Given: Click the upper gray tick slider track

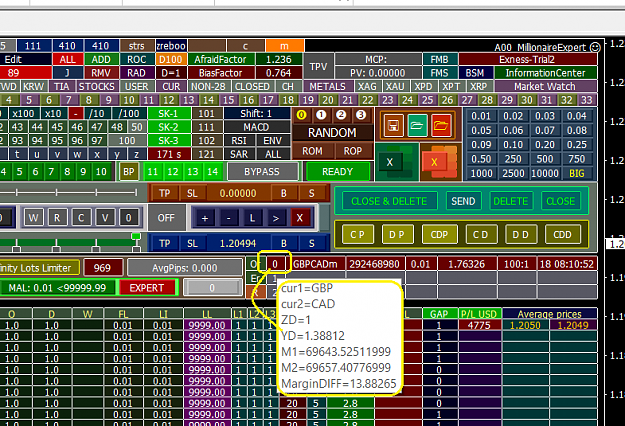Looking at the screenshot, I should click(x=69, y=192).
